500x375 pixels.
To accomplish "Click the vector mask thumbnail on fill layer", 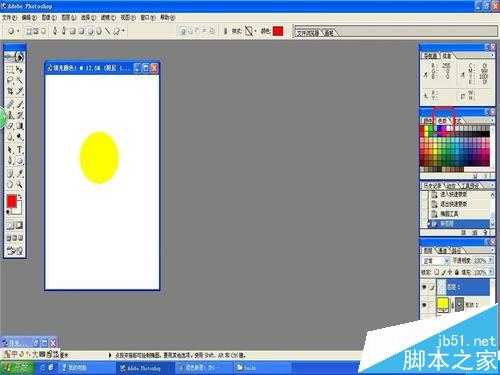I will tap(459, 304).
